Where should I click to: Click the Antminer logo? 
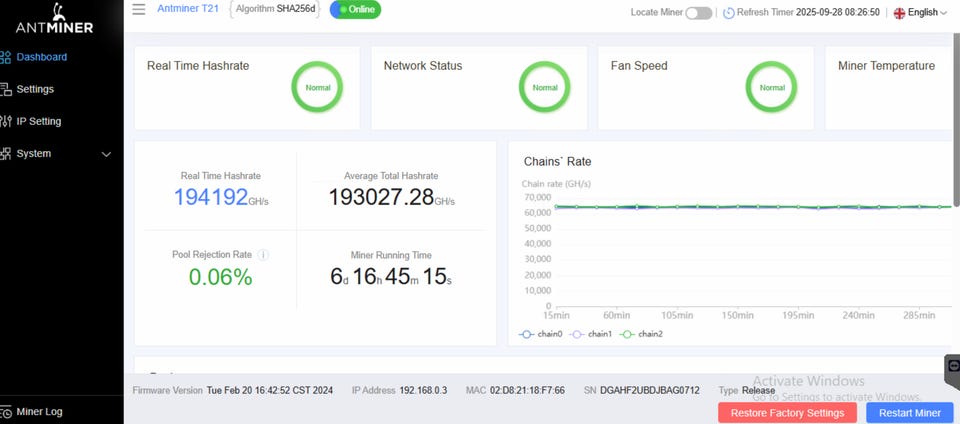coord(54,18)
